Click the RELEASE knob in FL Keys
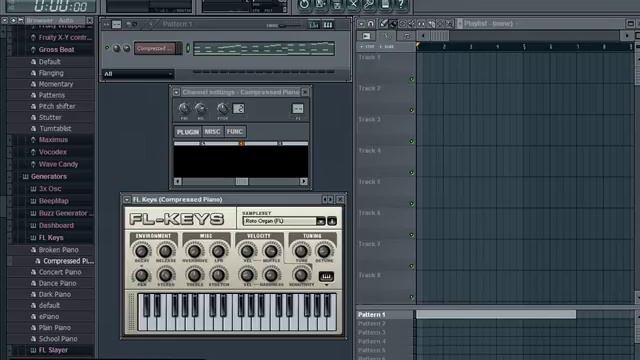 pyautogui.click(x=165, y=251)
